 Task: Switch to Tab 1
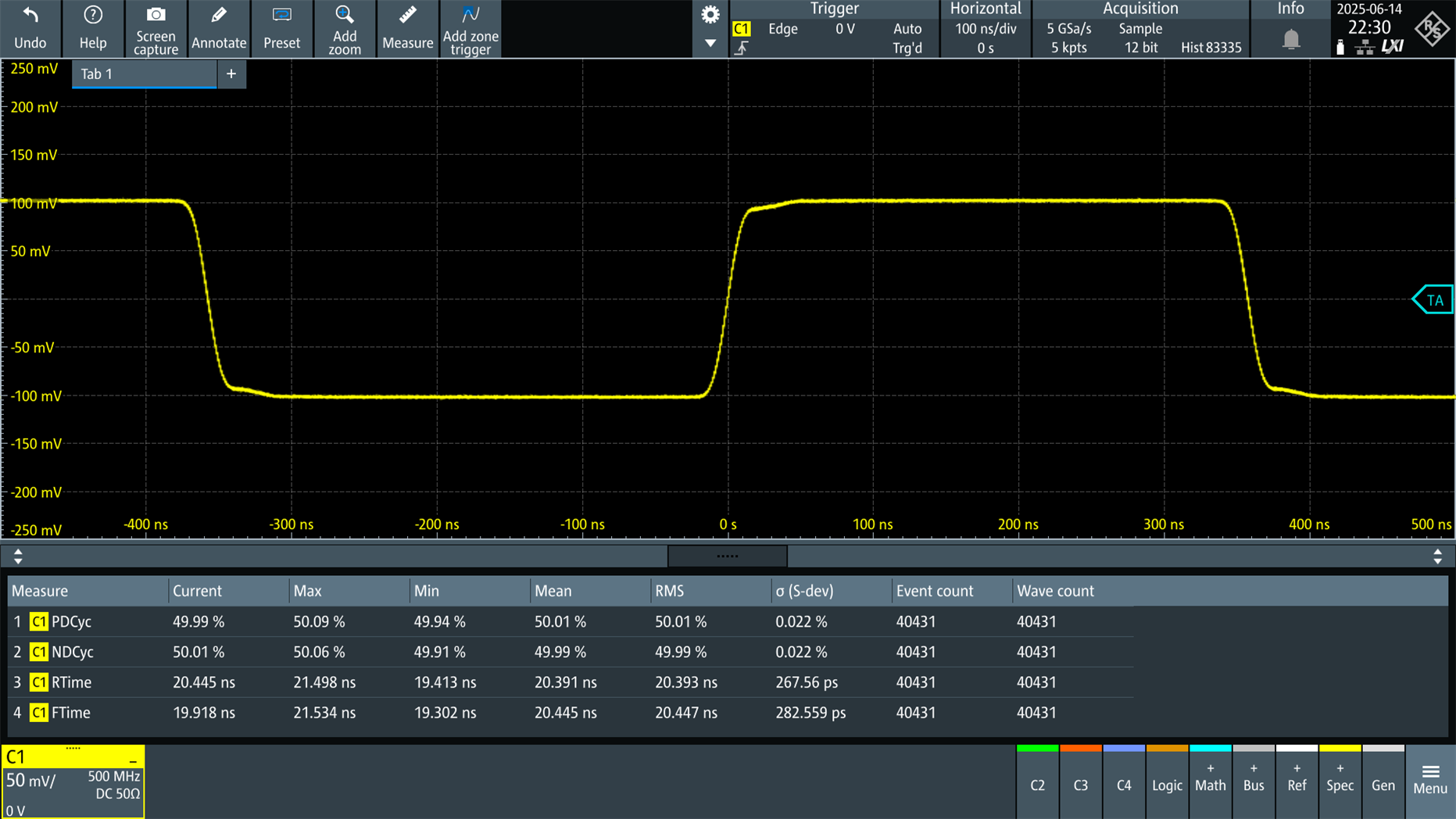tap(144, 74)
